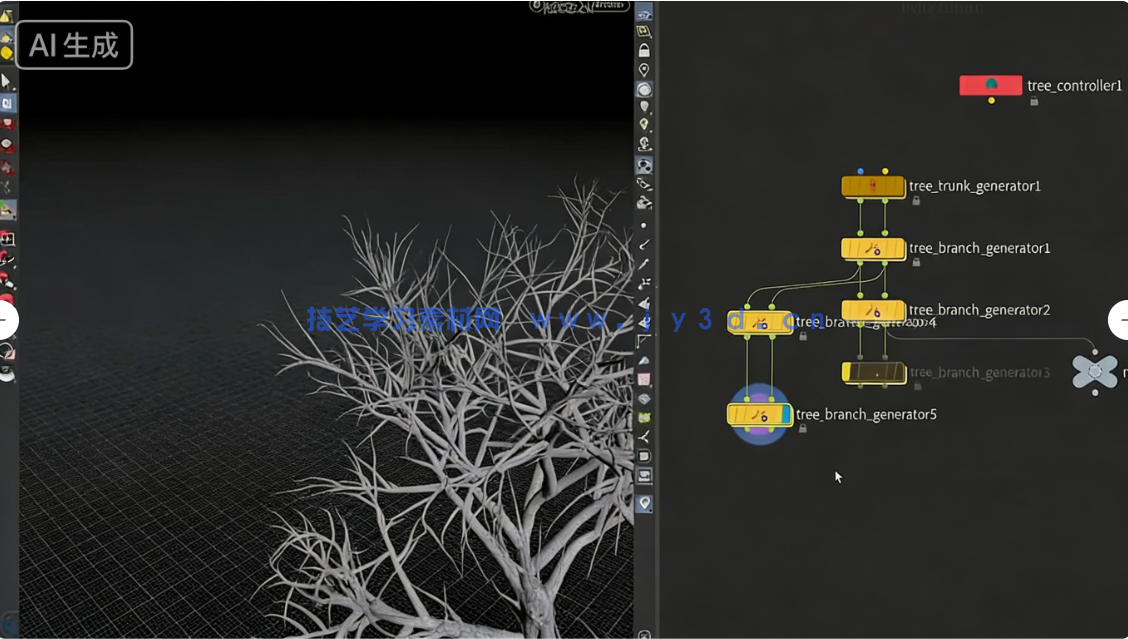This screenshot has width=1128, height=639.
Task: Select the merge node in the network editor
Action: [1094, 372]
